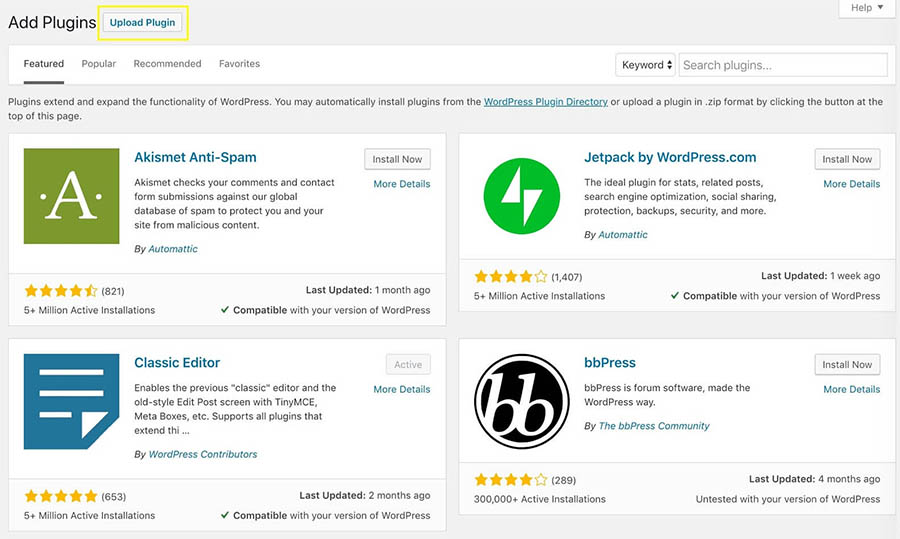Click Classic Editor's 5+ Million Active Installations
The width and height of the screenshot is (900, 539).
tap(90, 515)
